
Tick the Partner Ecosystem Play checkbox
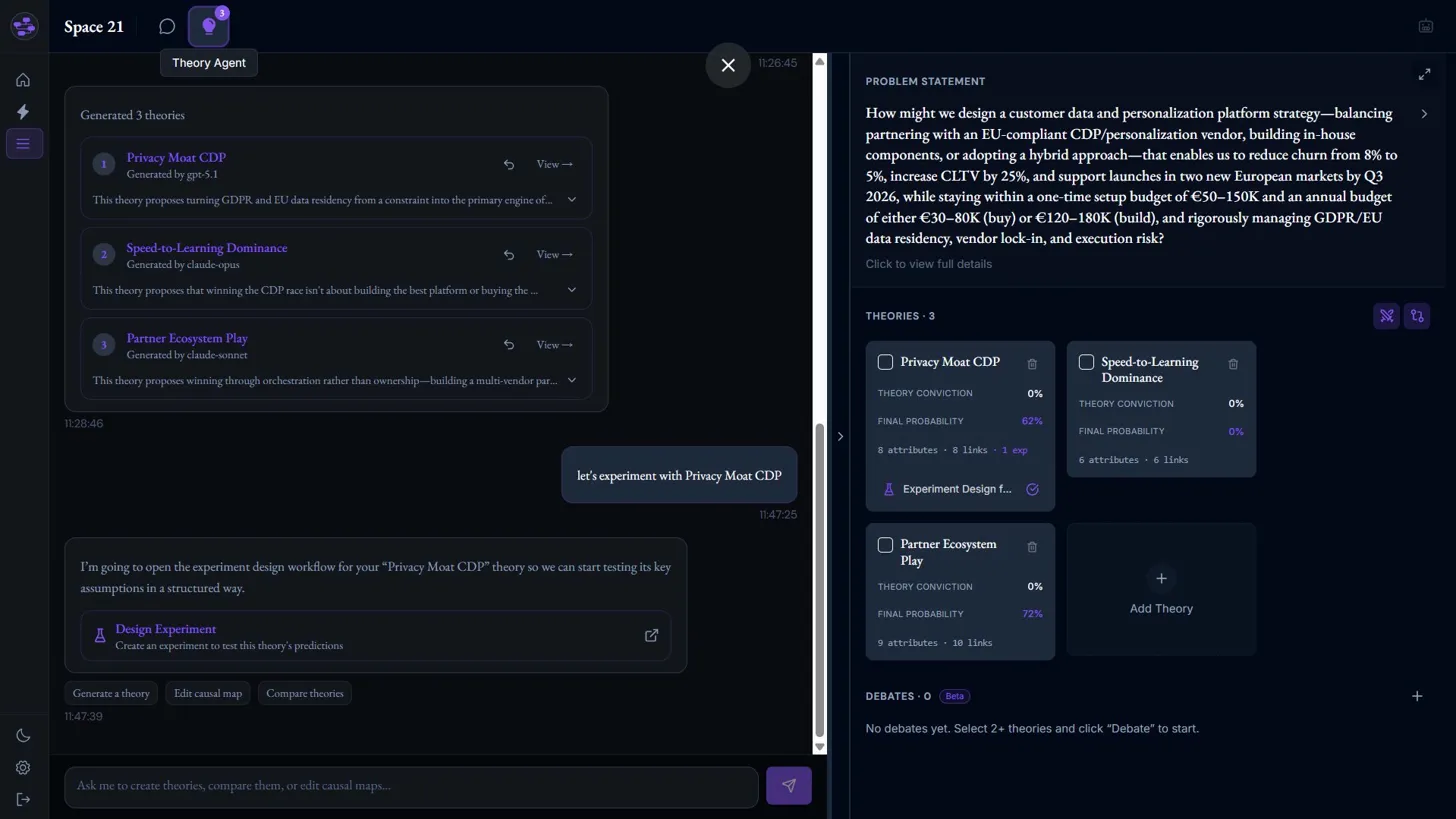885,545
